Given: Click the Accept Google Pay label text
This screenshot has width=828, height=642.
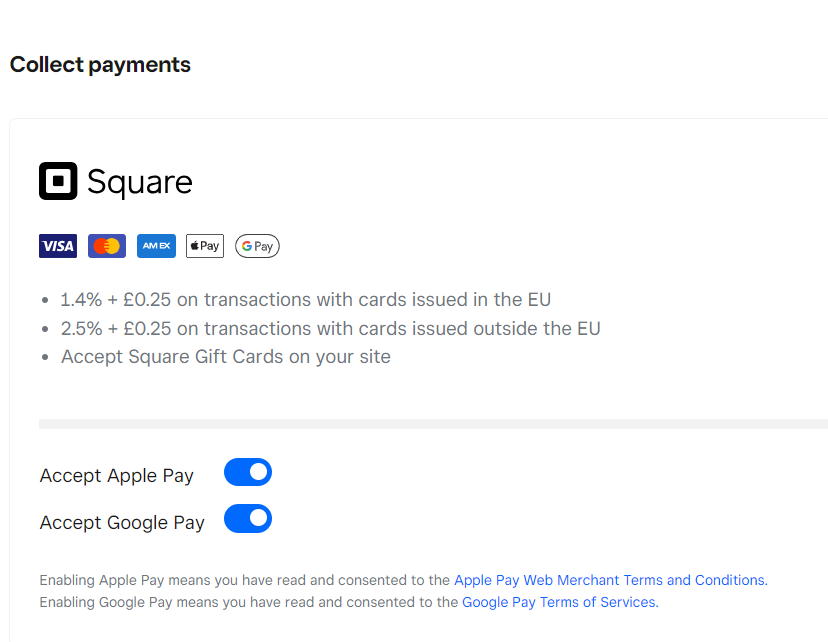Looking at the screenshot, I should pyautogui.click(x=122, y=523).
